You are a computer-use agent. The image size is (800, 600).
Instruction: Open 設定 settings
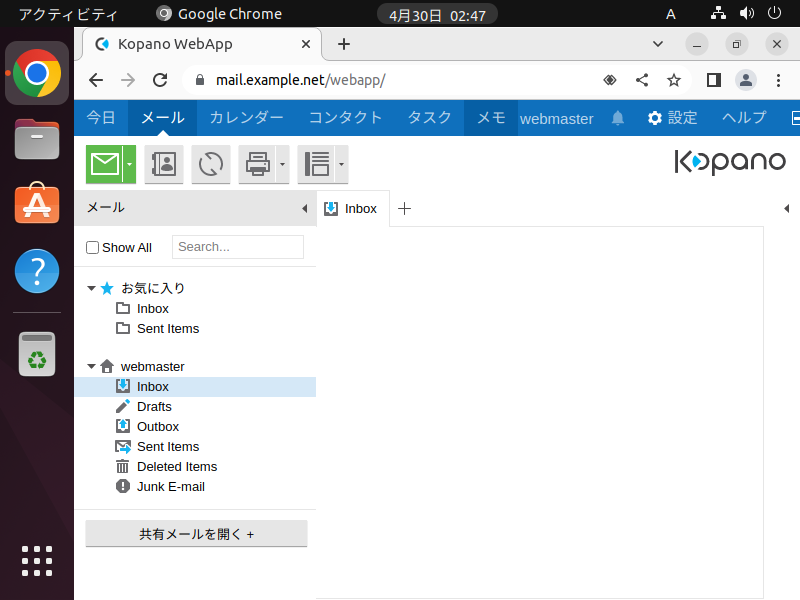(672, 118)
